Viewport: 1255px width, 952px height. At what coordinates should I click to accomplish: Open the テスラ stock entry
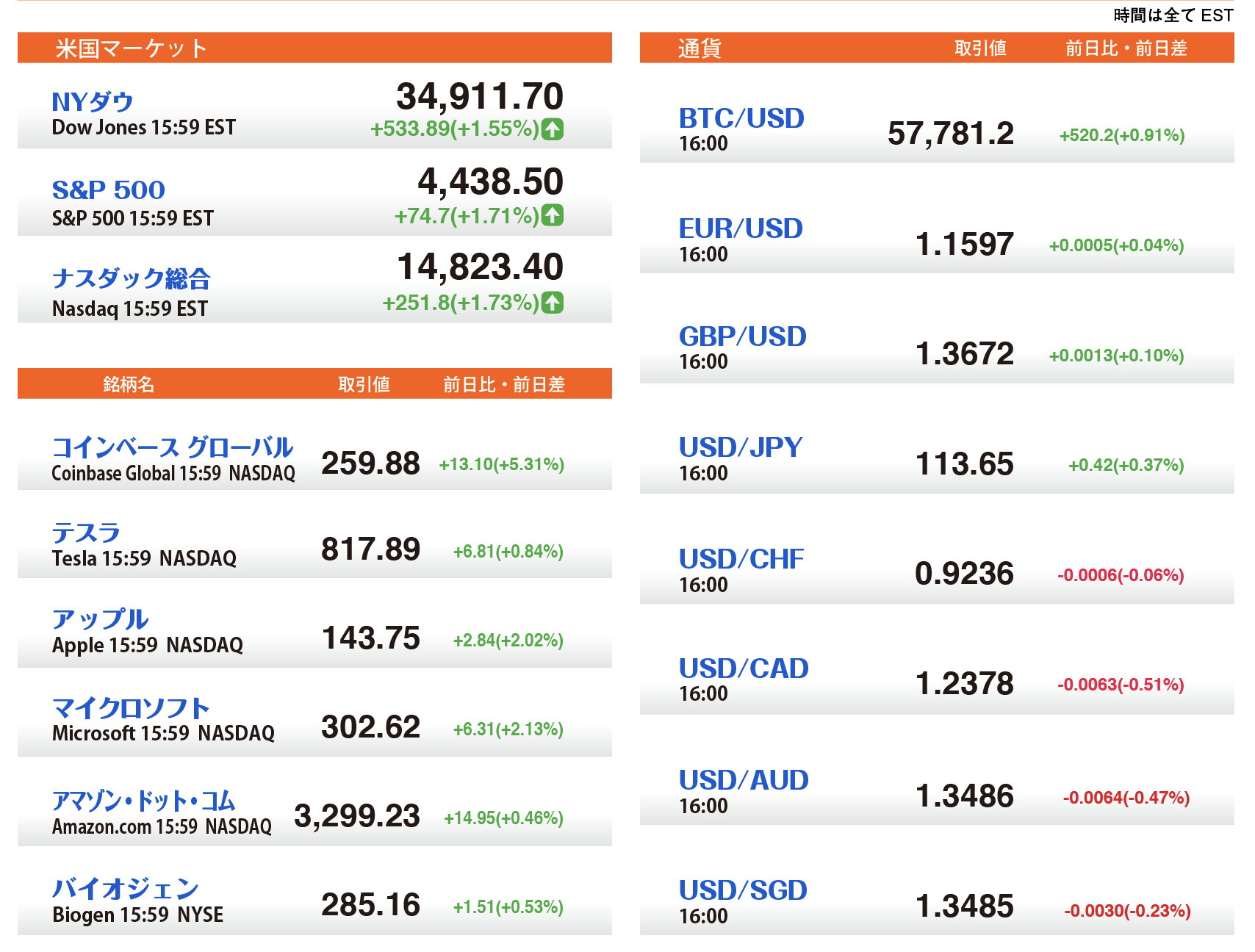click(x=86, y=533)
